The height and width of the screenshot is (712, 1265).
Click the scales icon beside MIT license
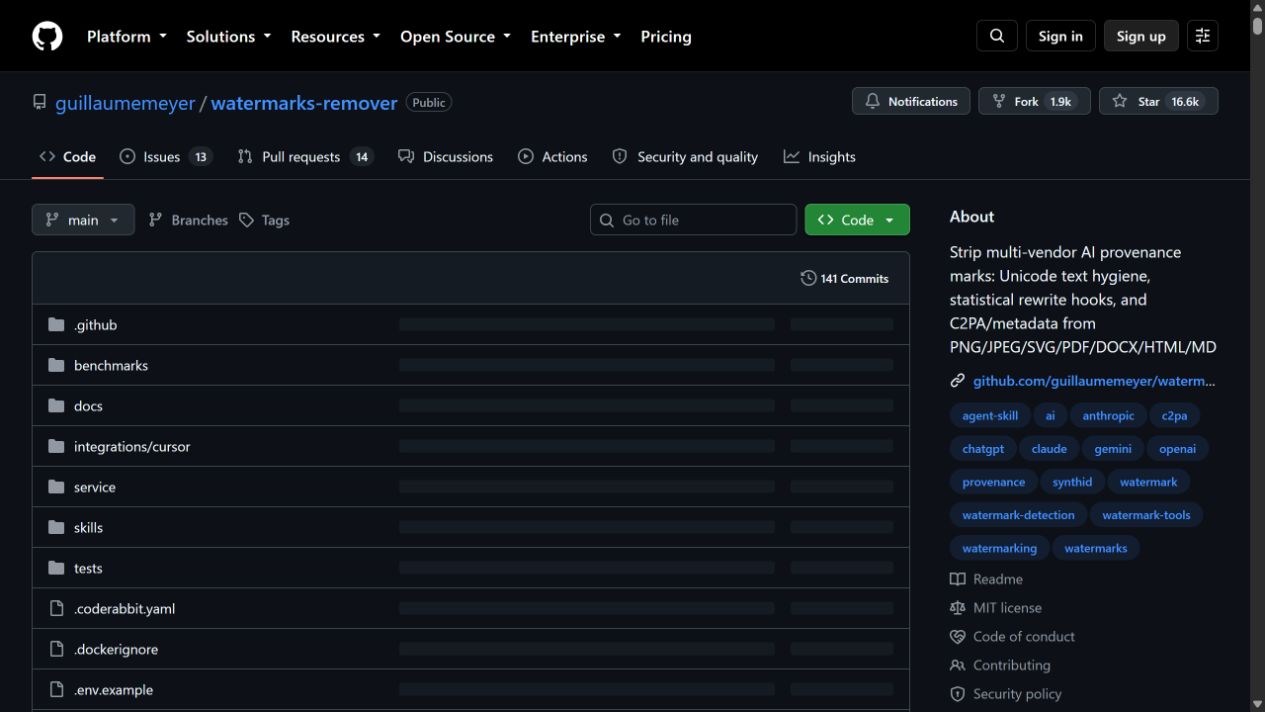point(958,608)
